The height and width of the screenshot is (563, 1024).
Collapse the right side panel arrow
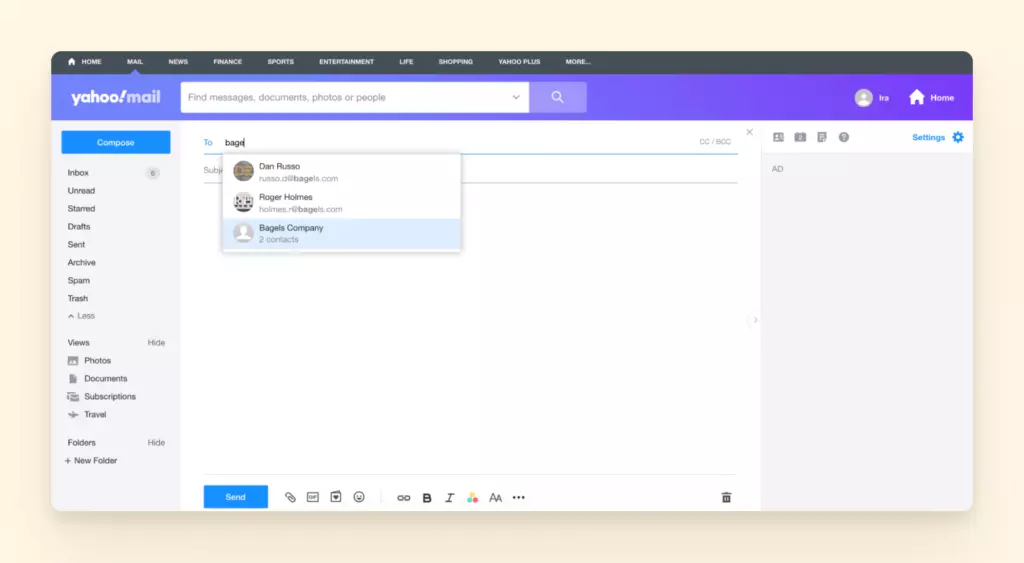point(755,320)
